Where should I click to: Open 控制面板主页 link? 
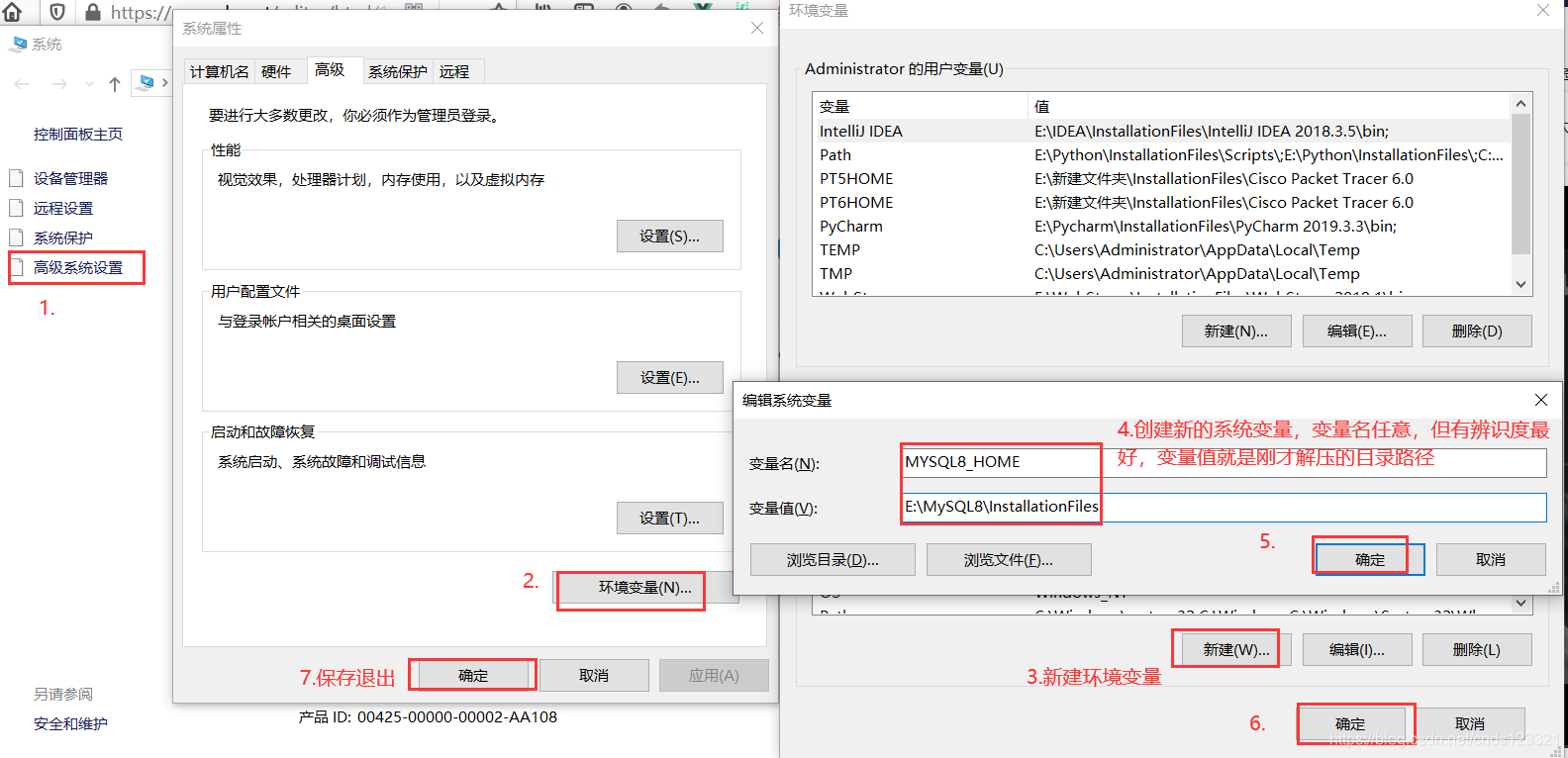tap(78, 134)
